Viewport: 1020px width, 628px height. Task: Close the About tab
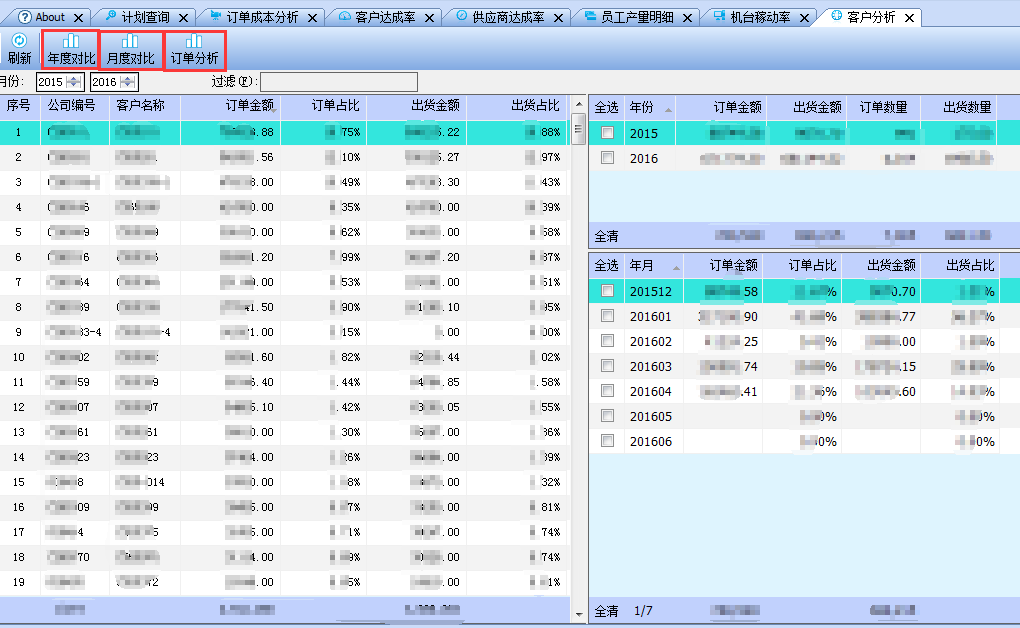81,18
